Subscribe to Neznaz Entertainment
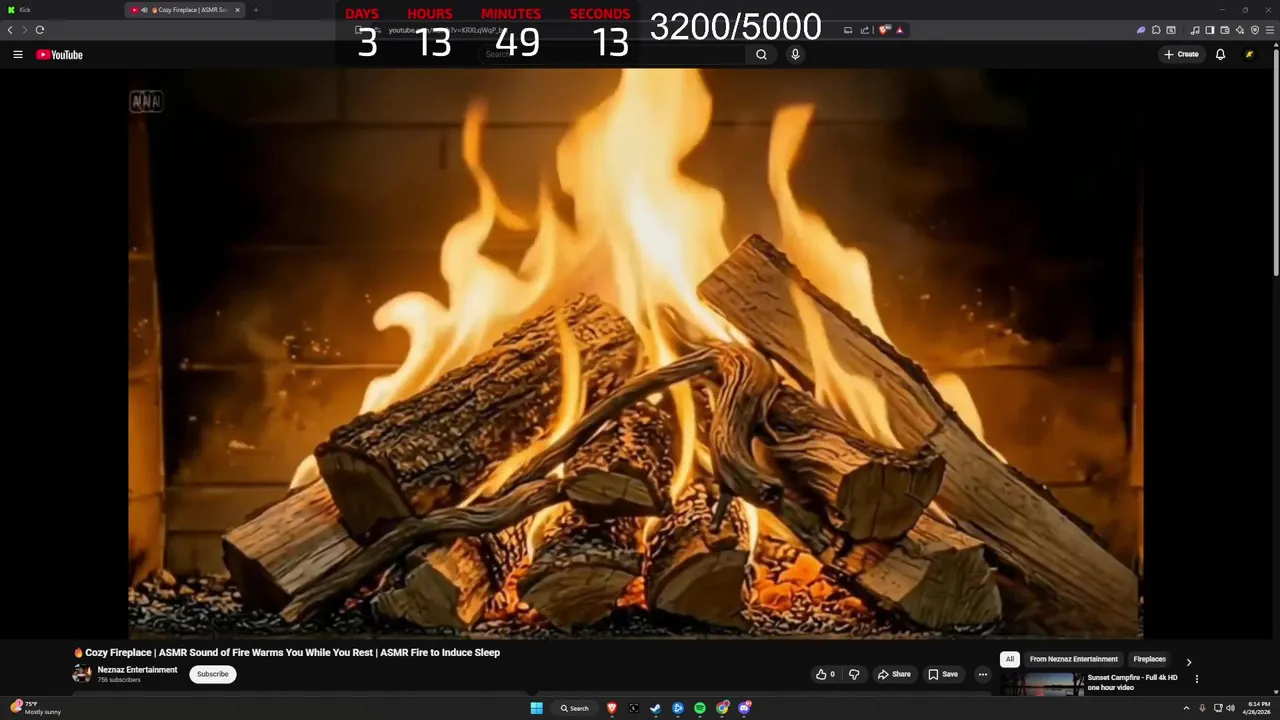The image size is (1280, 720). (x=213, y=674)
